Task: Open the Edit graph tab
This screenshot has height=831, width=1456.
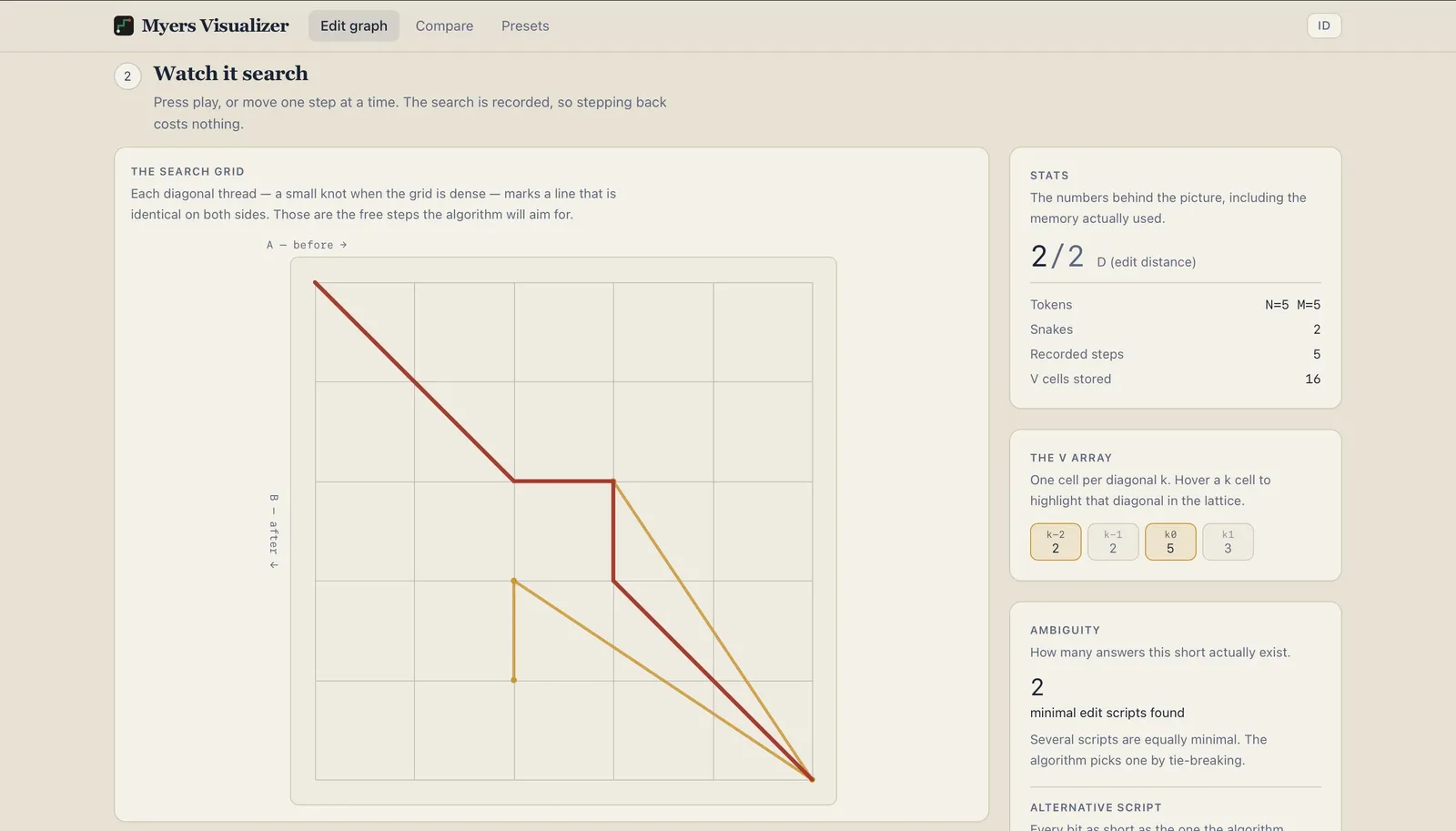Action: [x=354, y=25]
